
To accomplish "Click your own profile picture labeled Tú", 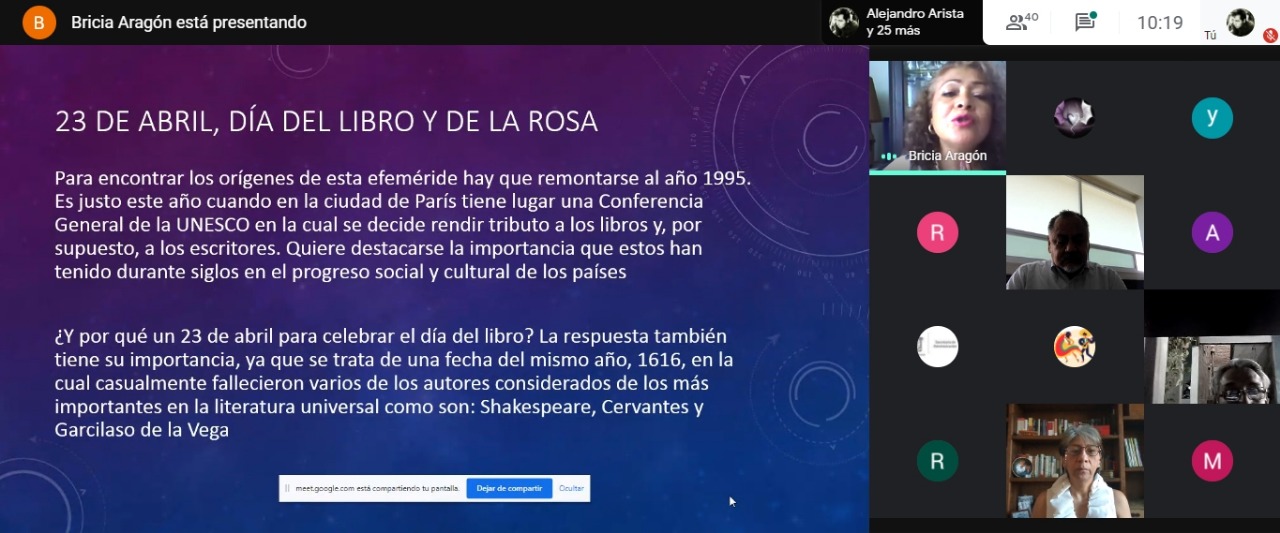I will pyautogui.click(x=1240, y=22).
